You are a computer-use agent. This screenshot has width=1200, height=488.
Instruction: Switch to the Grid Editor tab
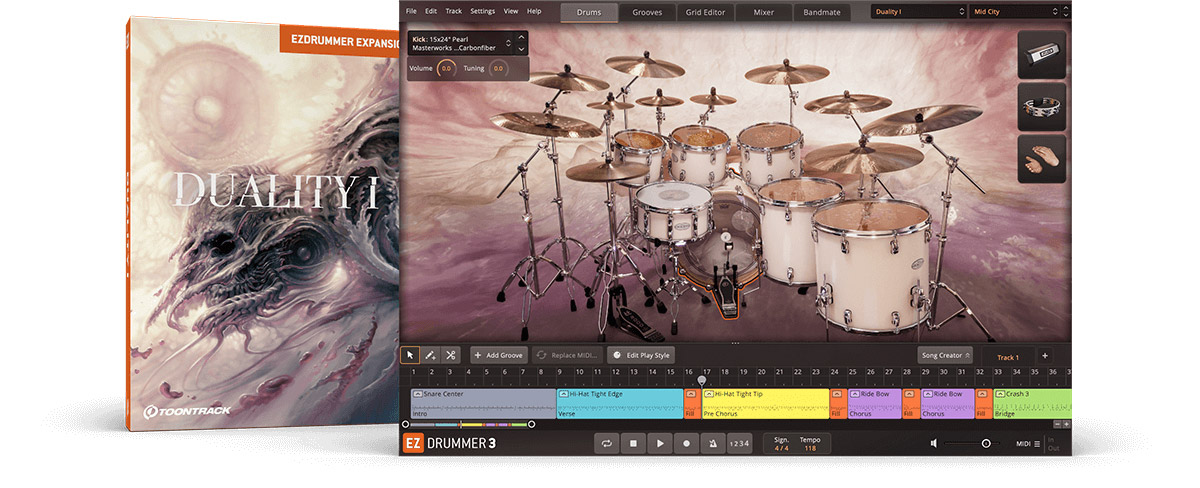705,13
